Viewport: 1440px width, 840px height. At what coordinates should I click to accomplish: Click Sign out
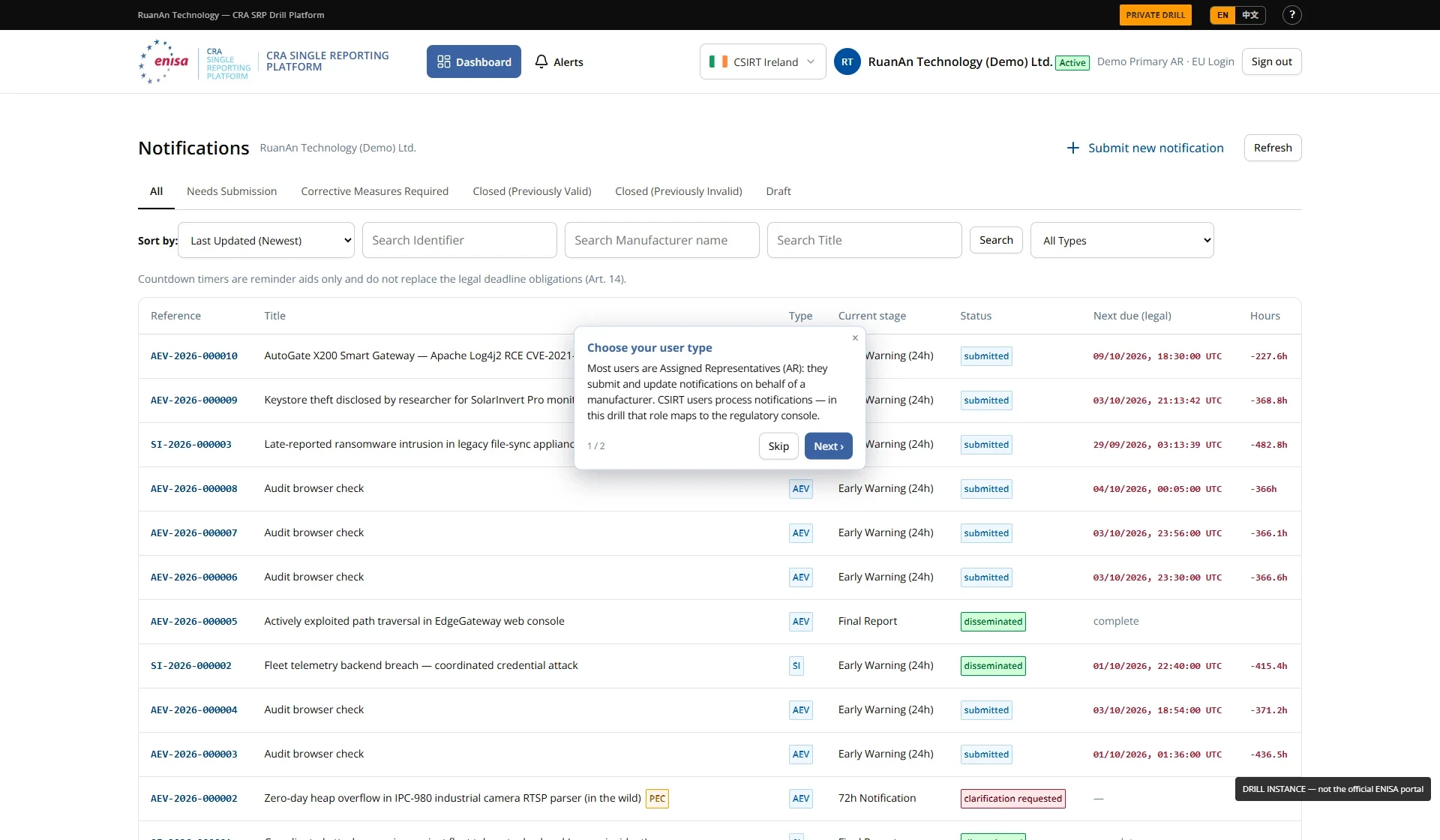(x=1271, y=61)
